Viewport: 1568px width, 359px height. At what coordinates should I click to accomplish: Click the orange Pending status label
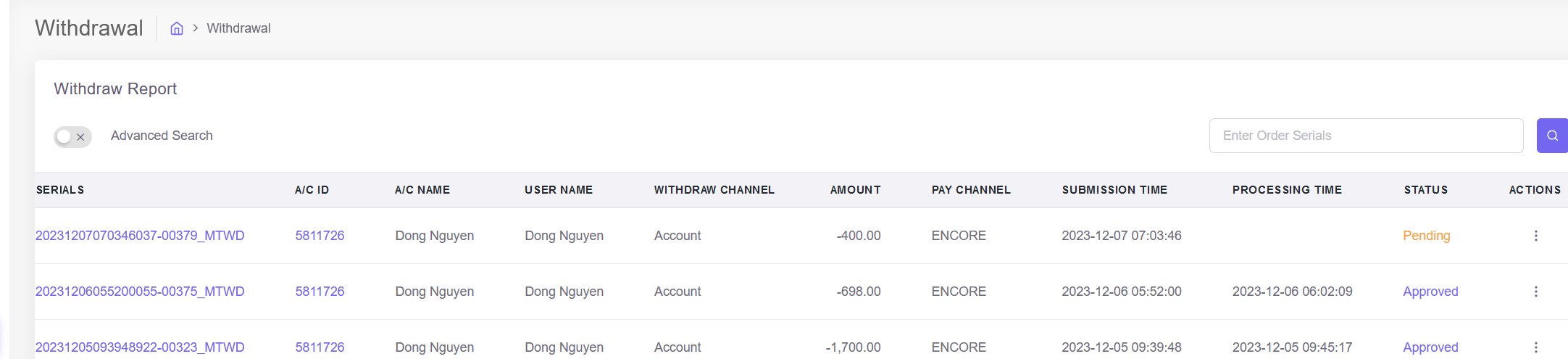[x=1426, y=236]
